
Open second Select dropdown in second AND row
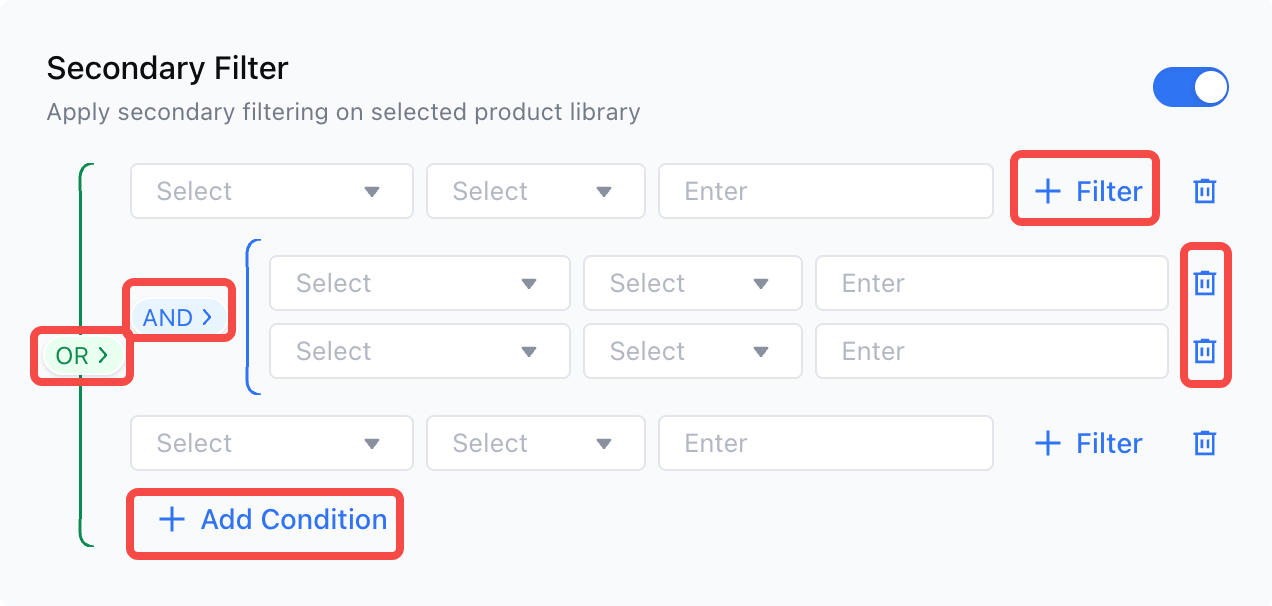693,351
